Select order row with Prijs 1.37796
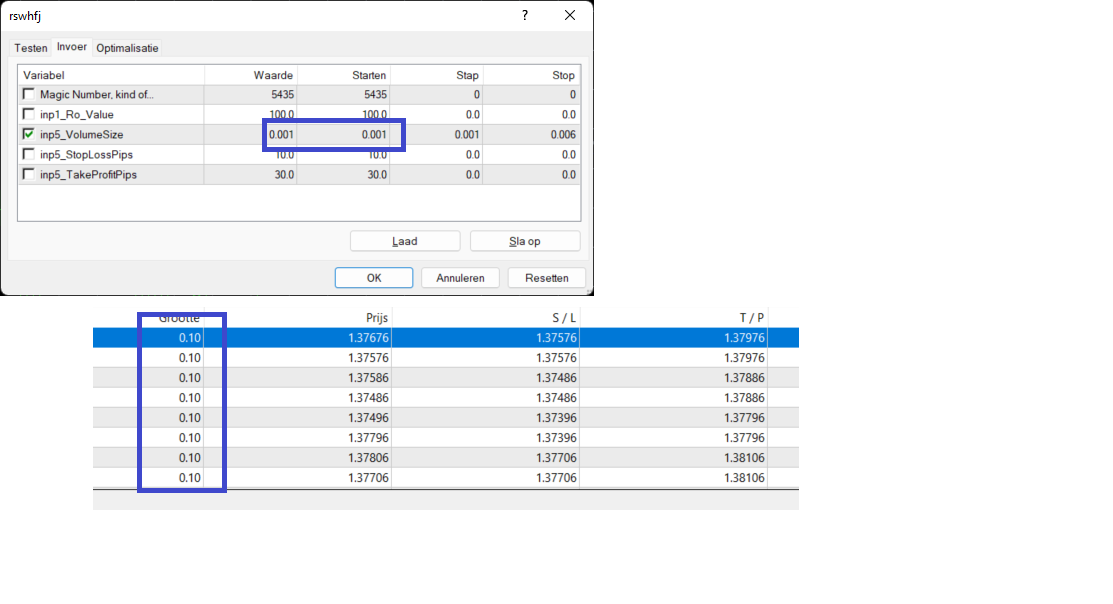This screenshot has height=604, width=1113. coord(446,437)
